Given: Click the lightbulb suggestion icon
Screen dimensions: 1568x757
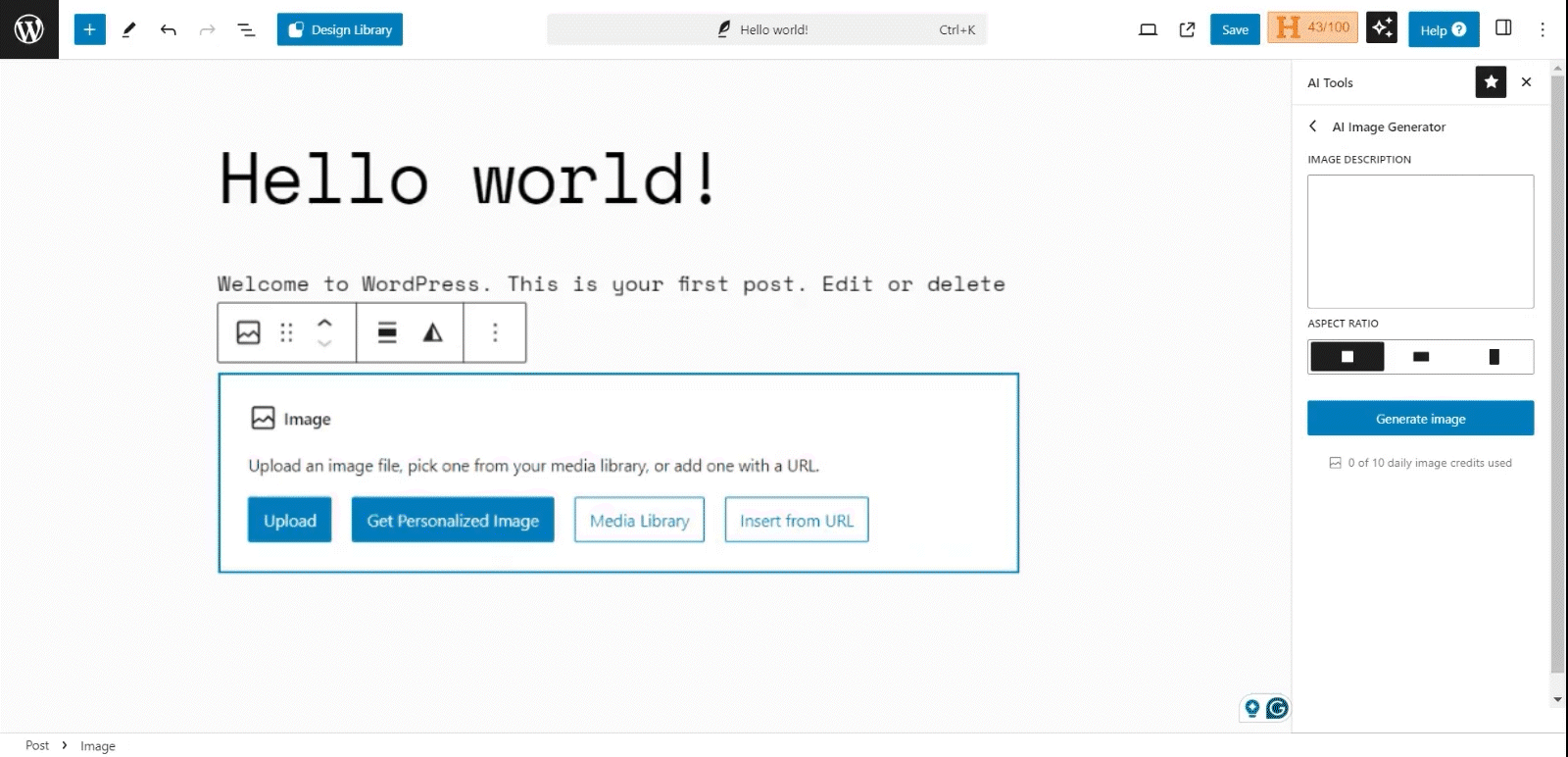Looking at the screenshot, I should (1251, 708).
